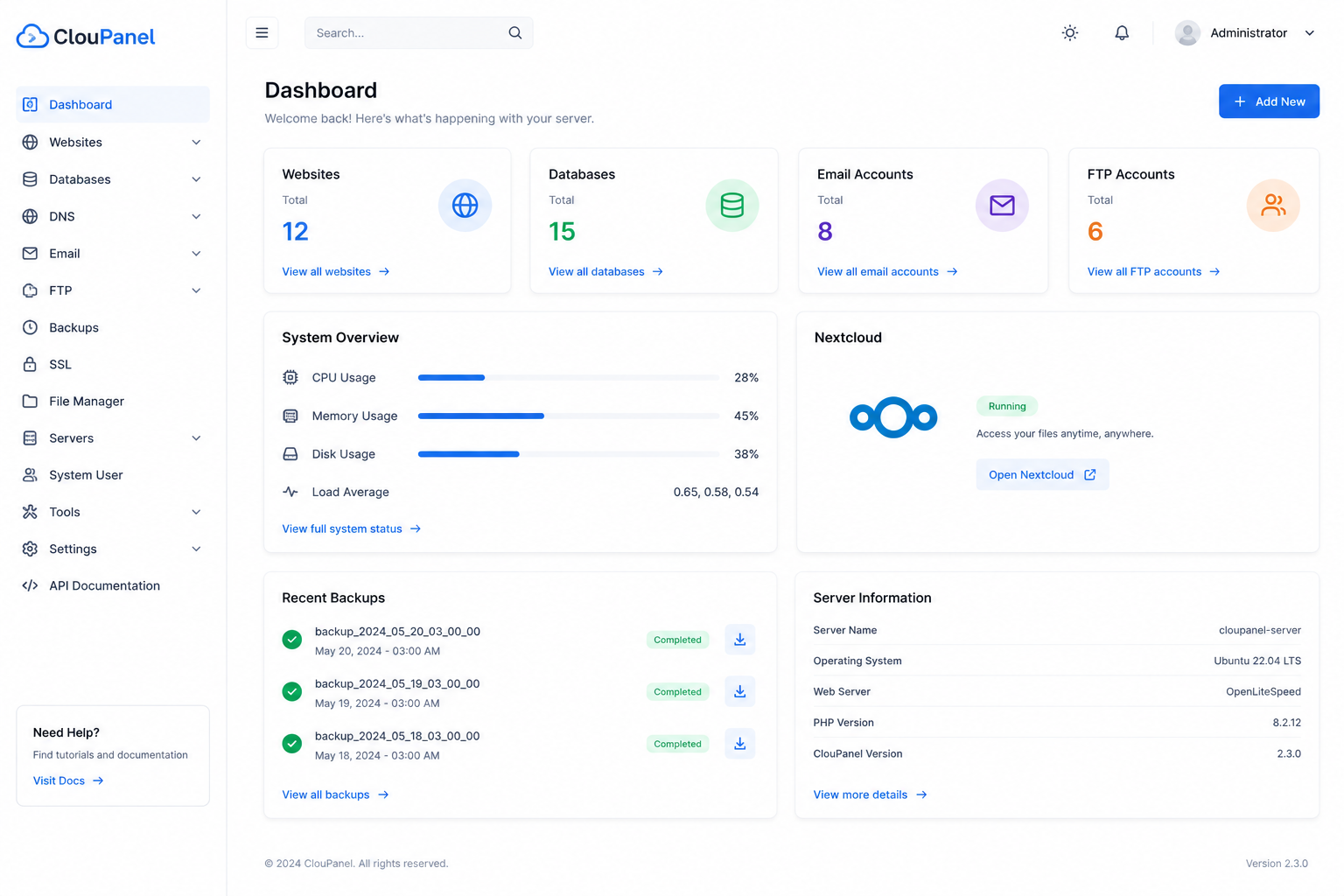This screenshot has height=896, width=1344.
Task: Follow View all FTP accounts link
Action: 1153,271
